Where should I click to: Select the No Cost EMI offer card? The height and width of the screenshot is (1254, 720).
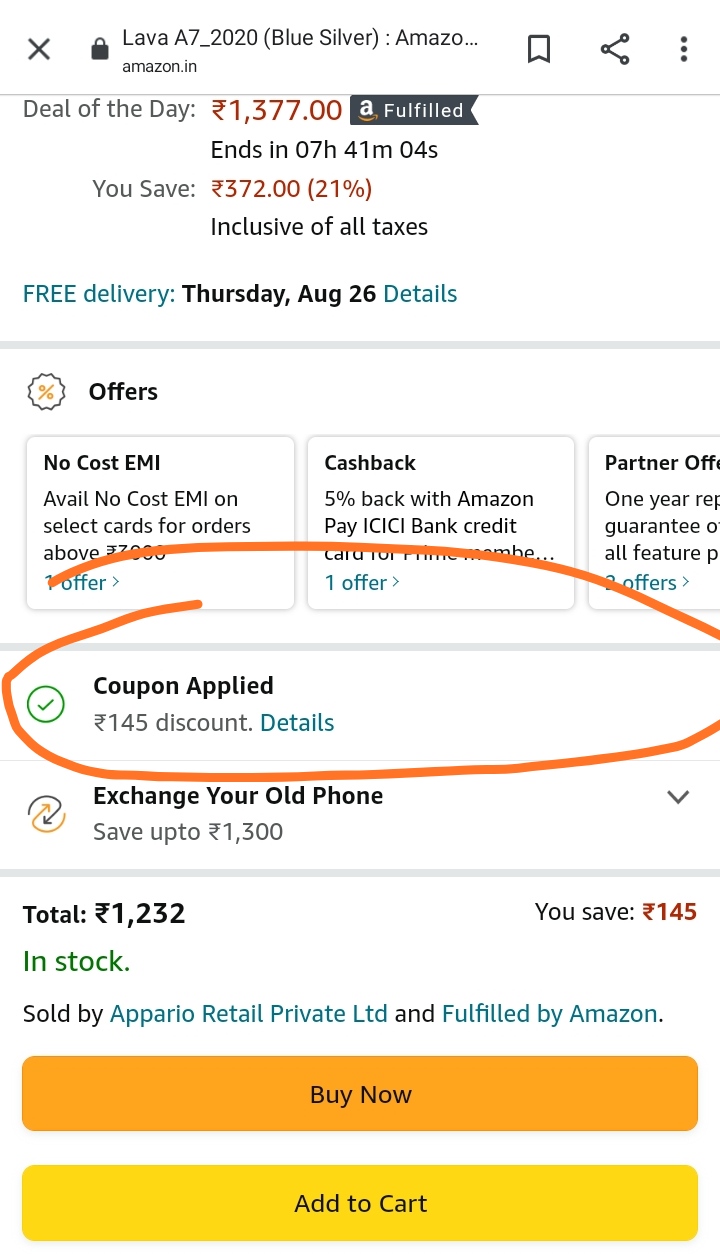click(160, 522)
